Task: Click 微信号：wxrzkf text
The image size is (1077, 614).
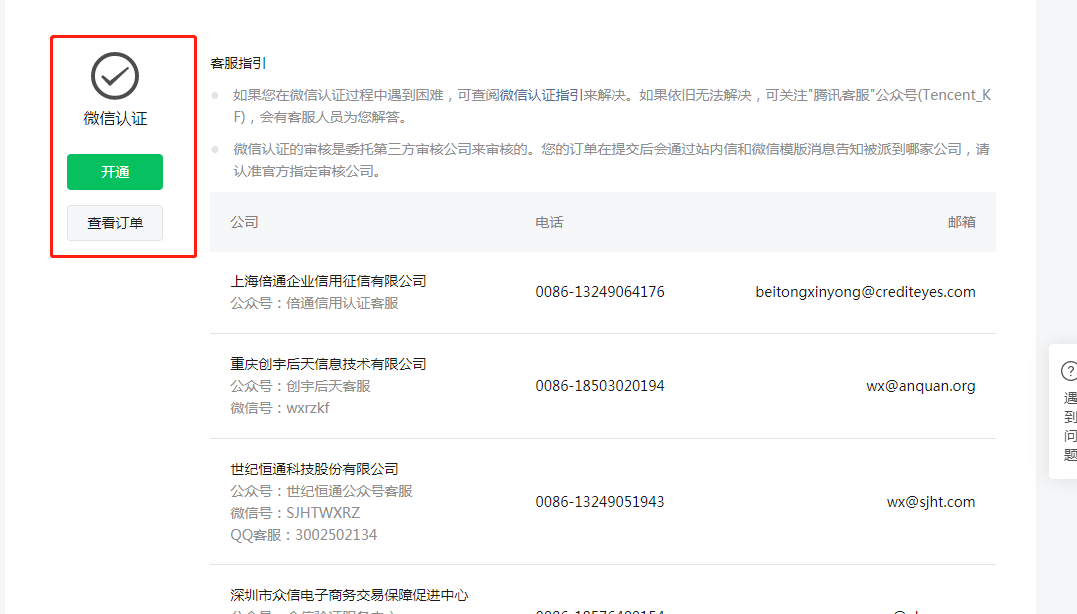Action: pyautogui.click(x=280, y=408)
